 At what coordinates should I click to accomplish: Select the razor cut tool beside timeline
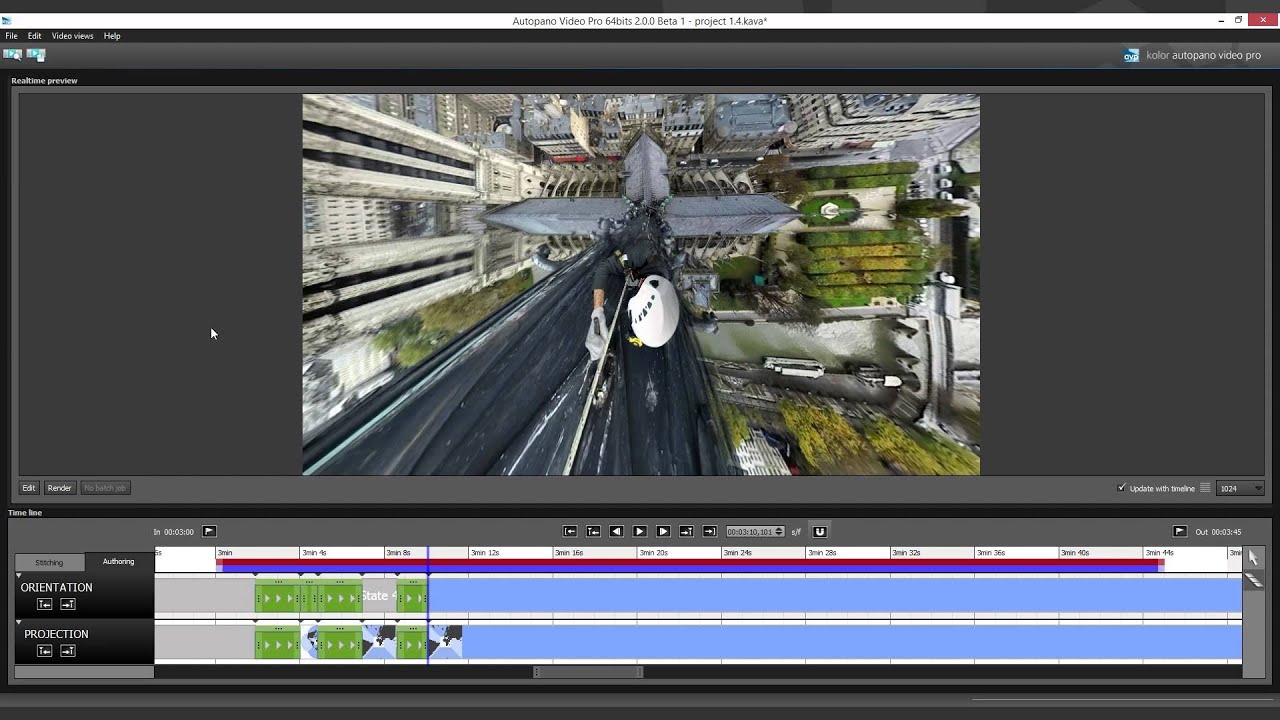point(1253,580)
